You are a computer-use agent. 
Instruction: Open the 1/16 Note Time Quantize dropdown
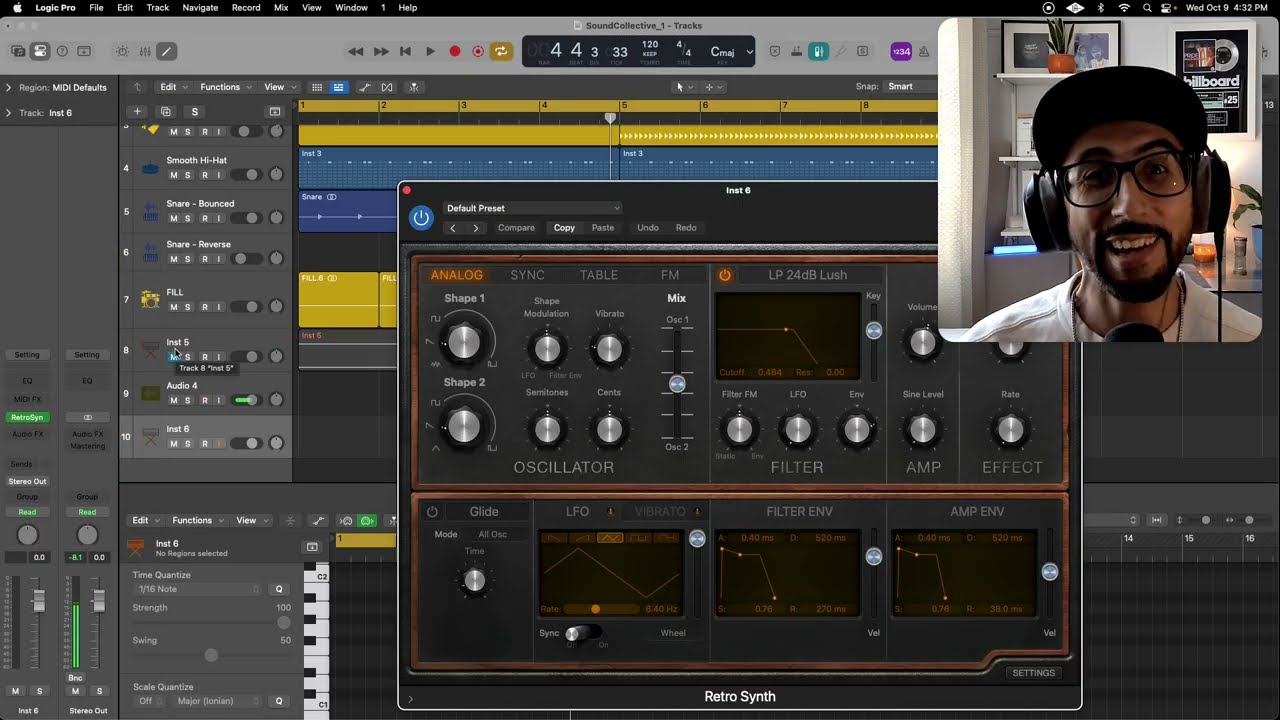[198, 589]
